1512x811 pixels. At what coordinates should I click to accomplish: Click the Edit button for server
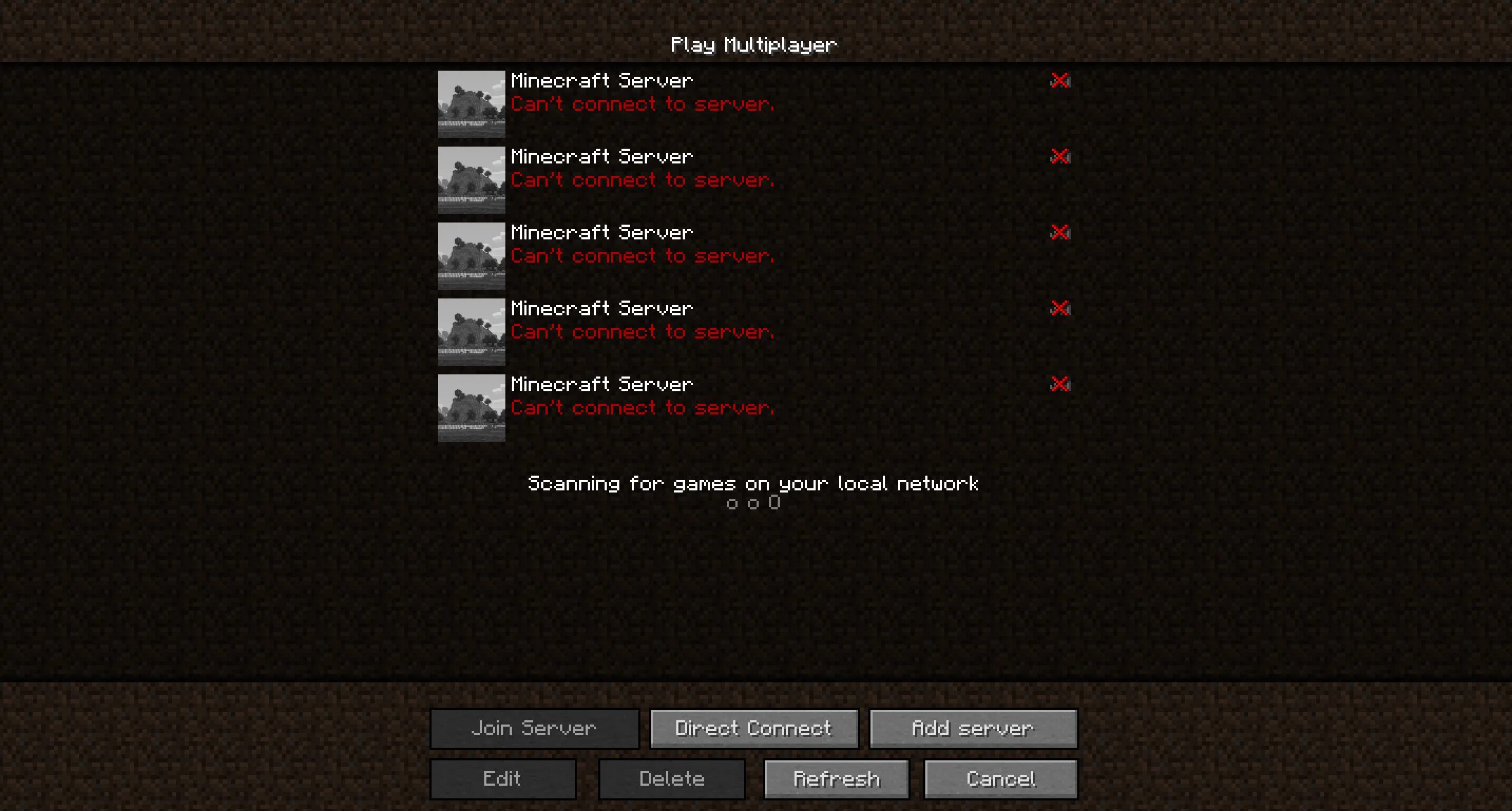(504, 779)
